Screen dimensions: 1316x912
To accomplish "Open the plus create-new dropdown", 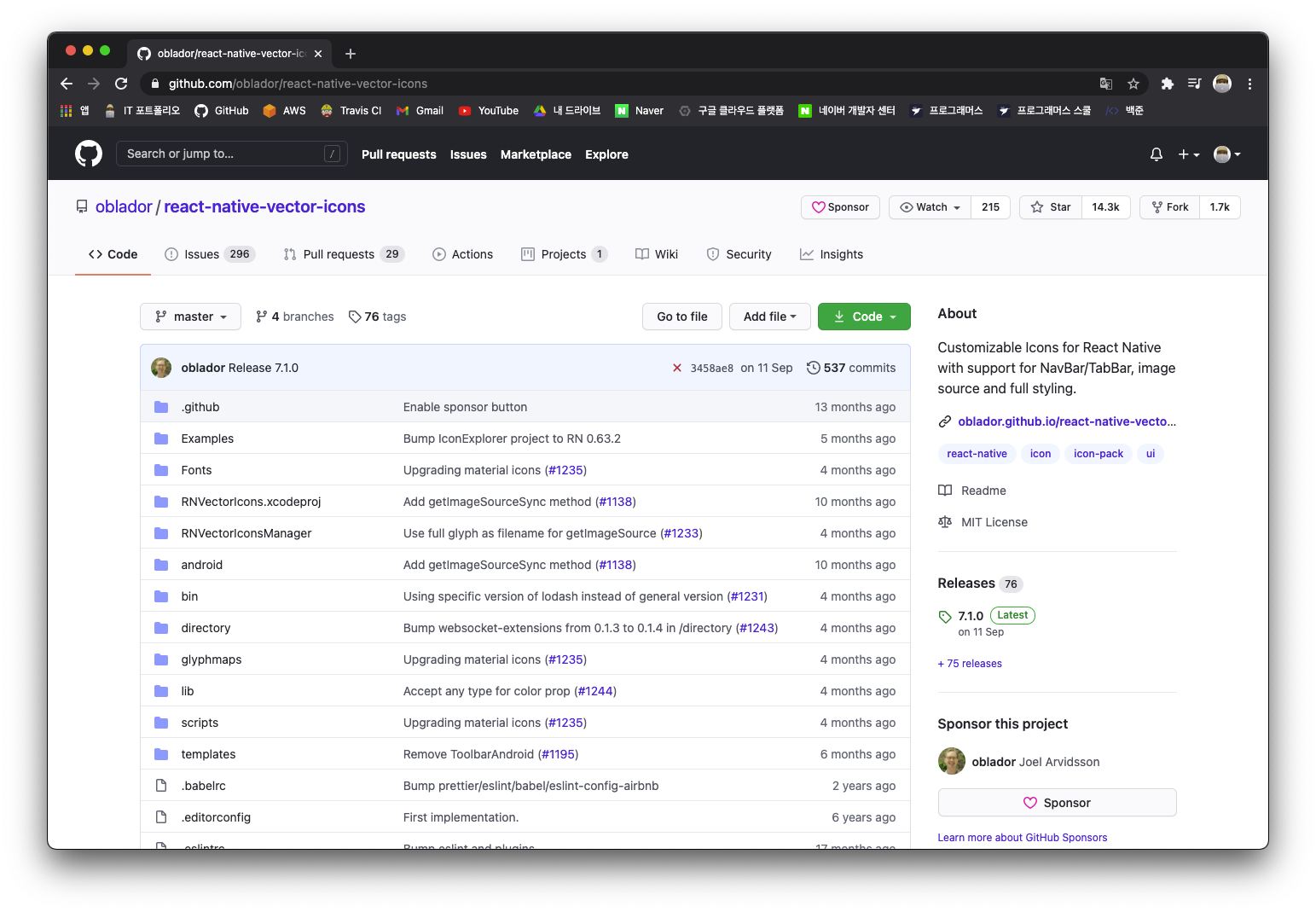I will coord(1189,154).
